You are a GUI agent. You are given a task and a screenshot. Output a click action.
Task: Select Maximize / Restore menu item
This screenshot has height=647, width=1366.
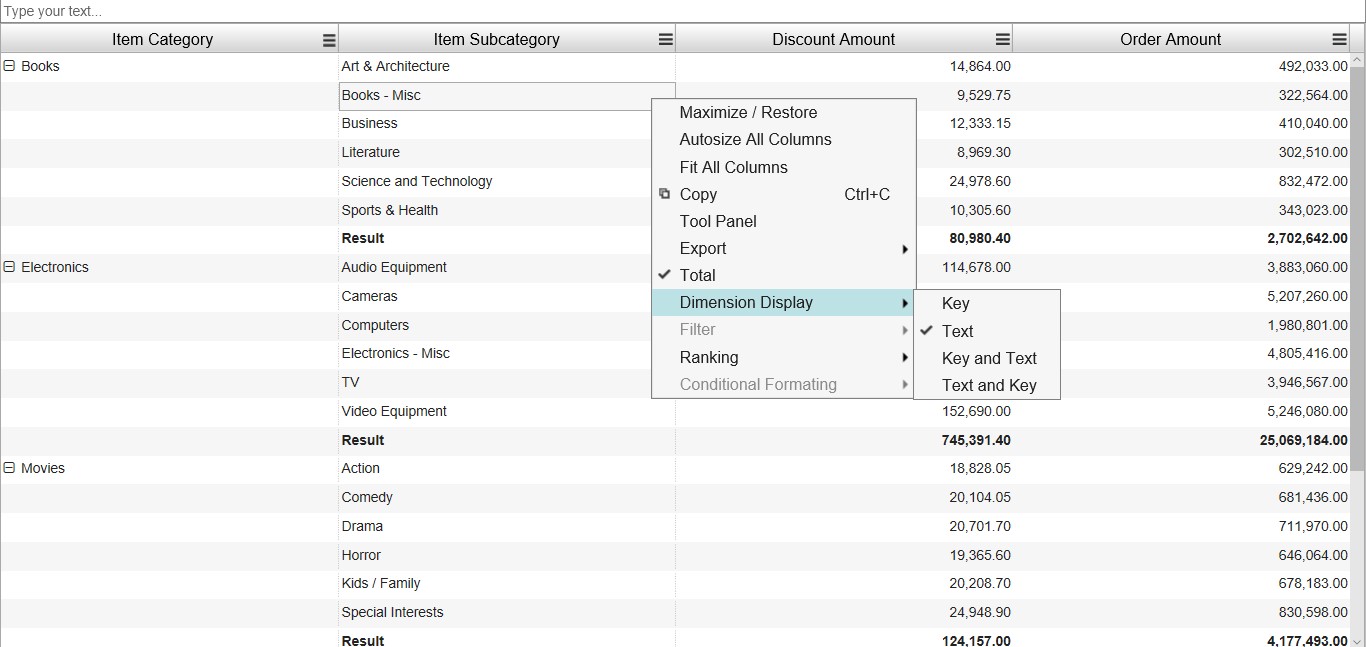point(748,112)
